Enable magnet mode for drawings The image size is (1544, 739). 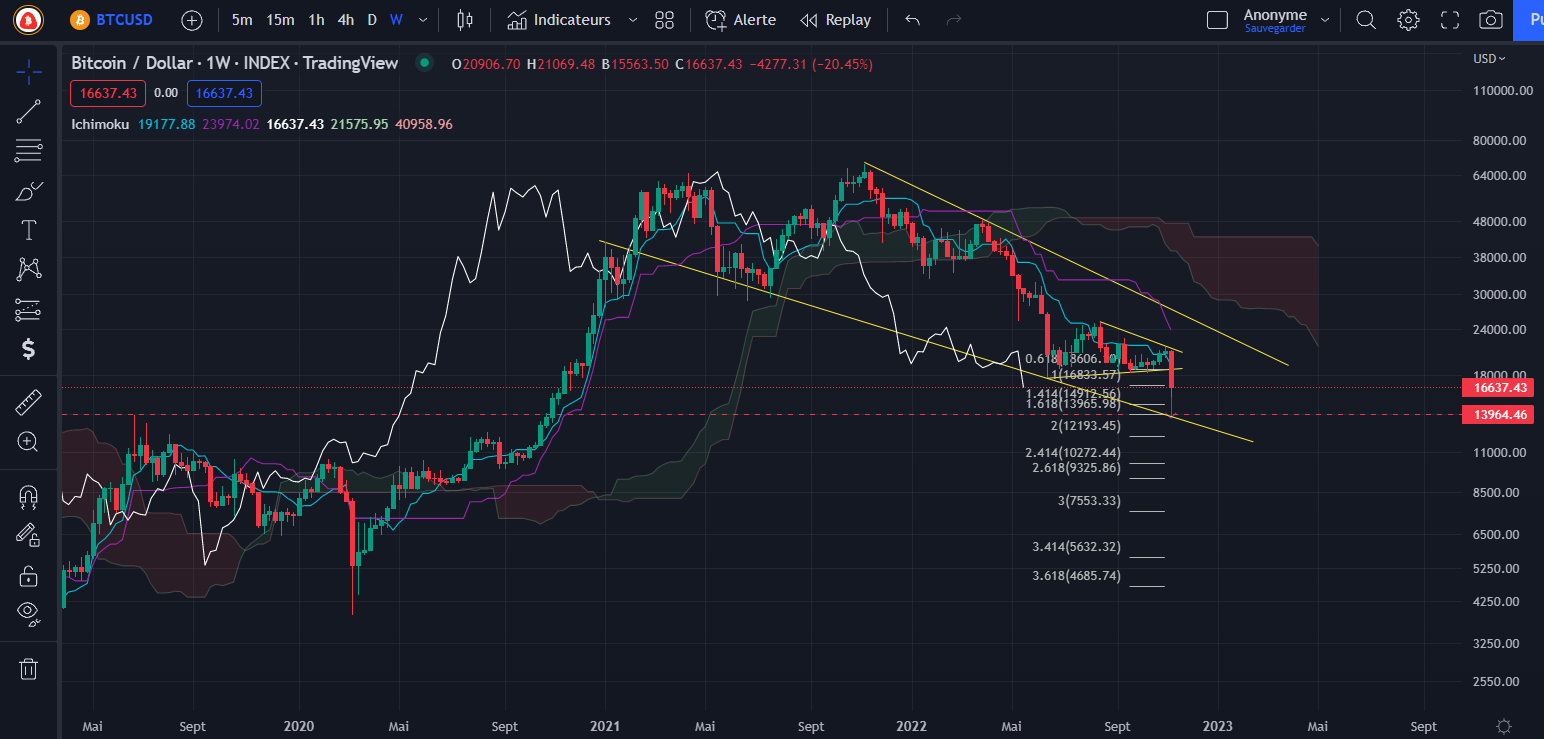28,497
